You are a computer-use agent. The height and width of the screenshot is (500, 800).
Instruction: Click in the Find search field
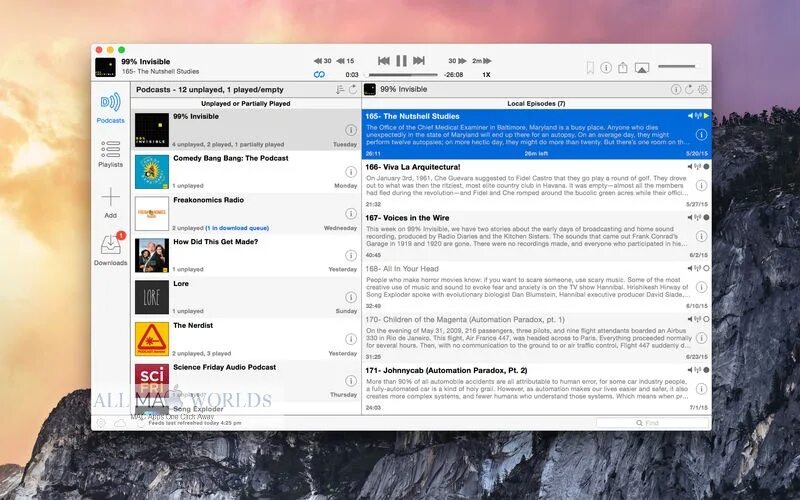tap(653, 423)
